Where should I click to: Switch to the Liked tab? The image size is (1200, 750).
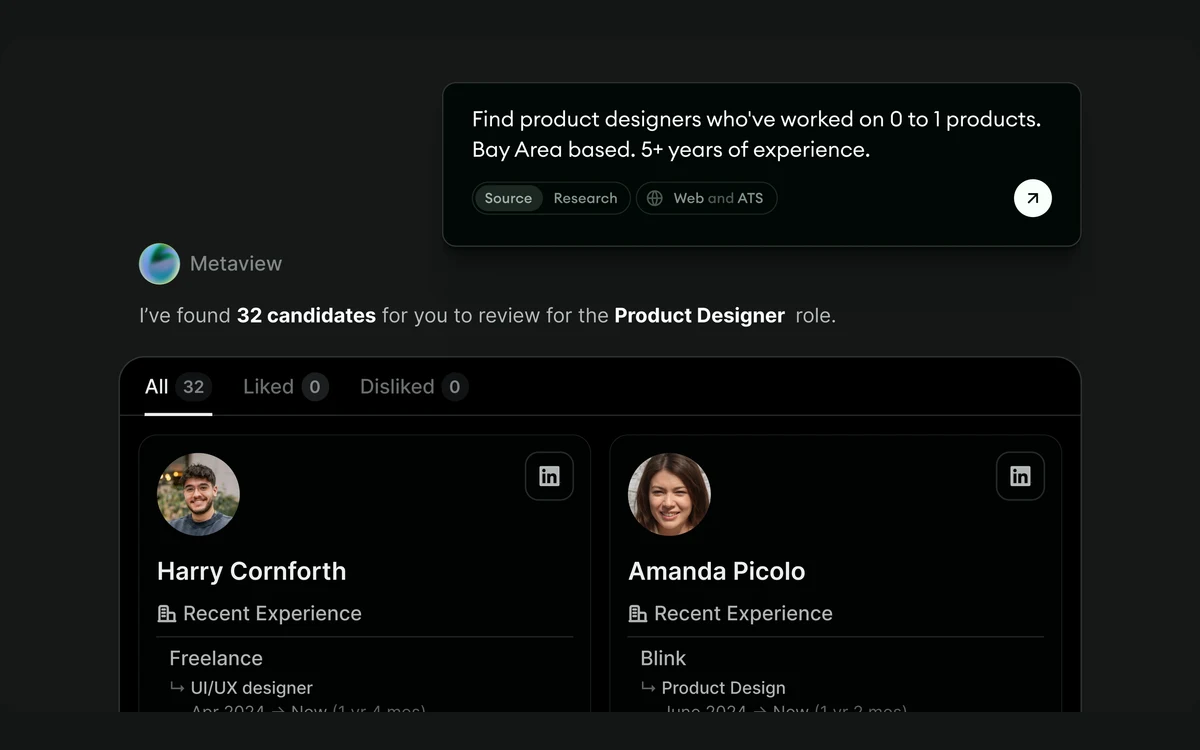[285, 387]
